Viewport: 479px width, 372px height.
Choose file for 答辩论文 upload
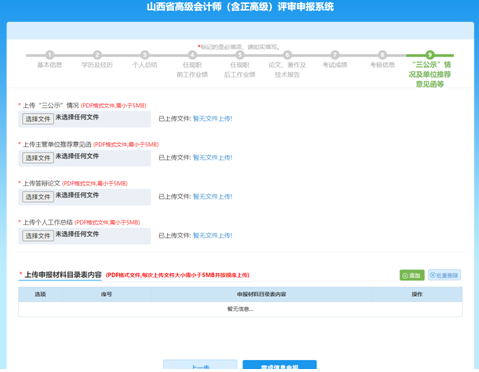(x=38, y=197)
